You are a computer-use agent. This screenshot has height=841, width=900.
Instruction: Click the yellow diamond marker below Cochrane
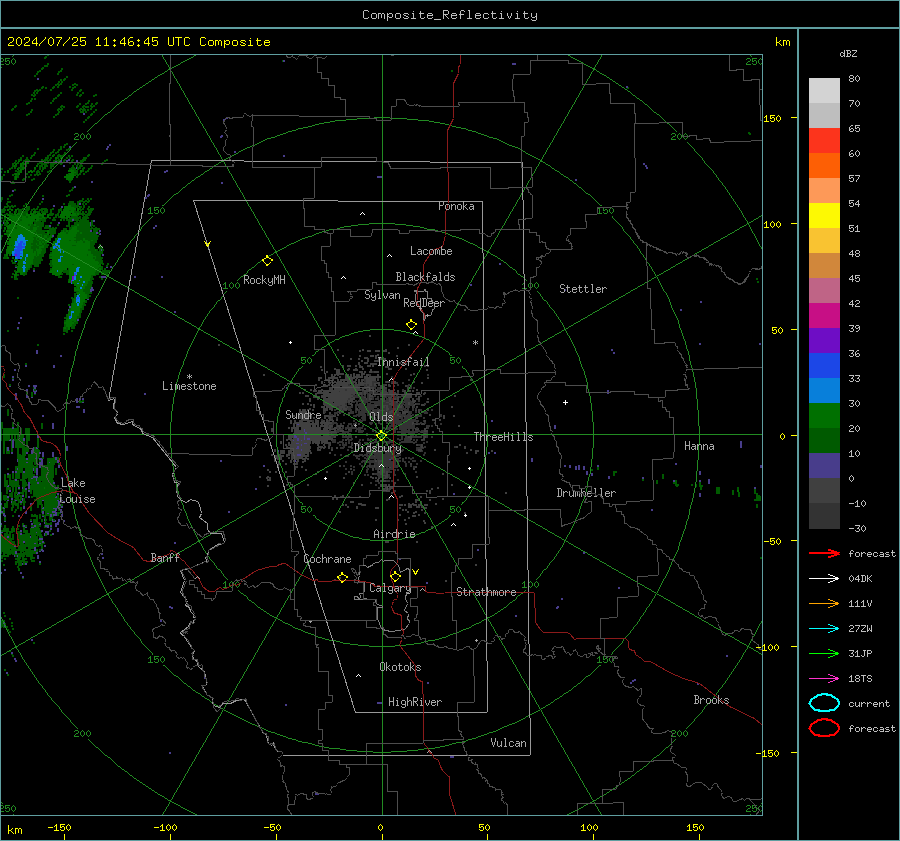coord(342,578)
